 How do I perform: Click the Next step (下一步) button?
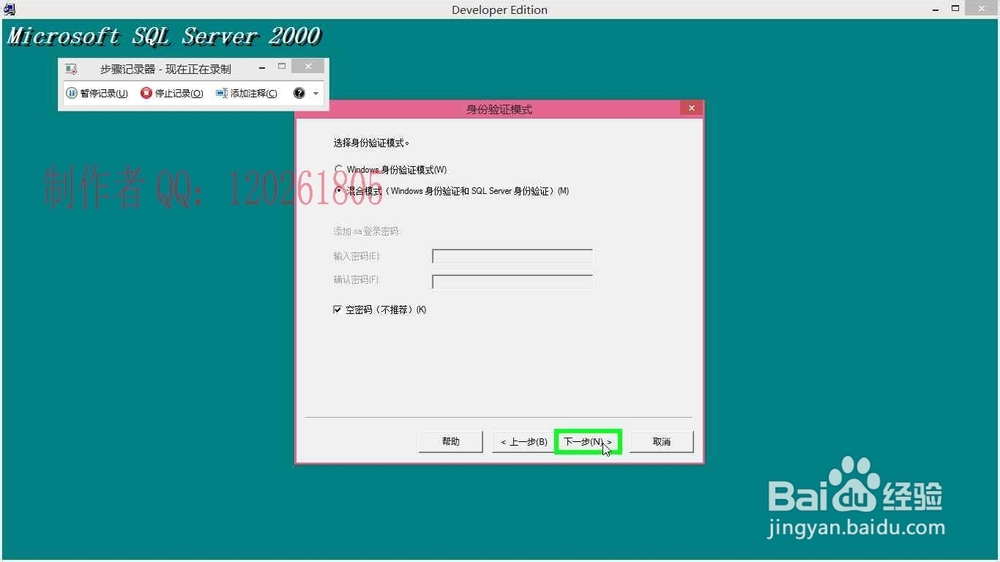click(x=587, y=441)
